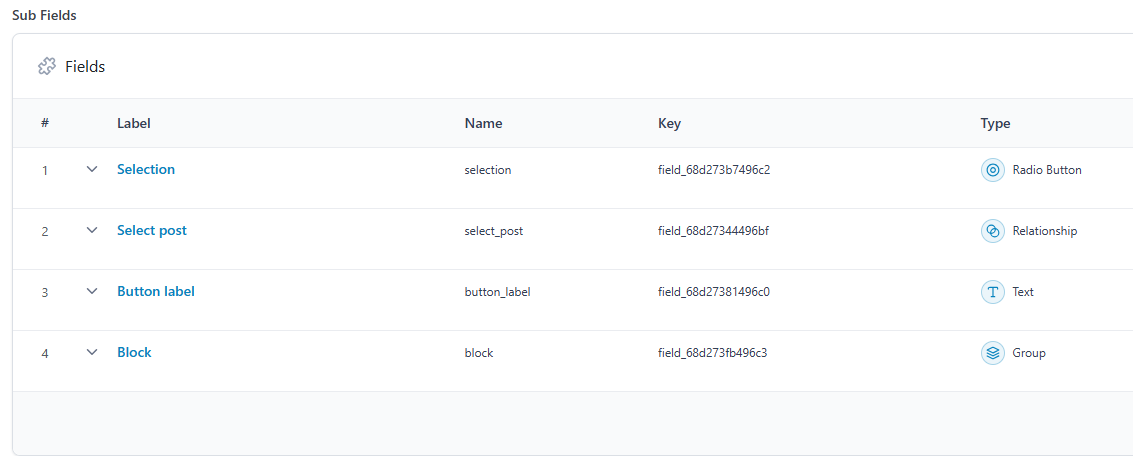
Task: Click the Label column header
Action: [x=134, y=124]
